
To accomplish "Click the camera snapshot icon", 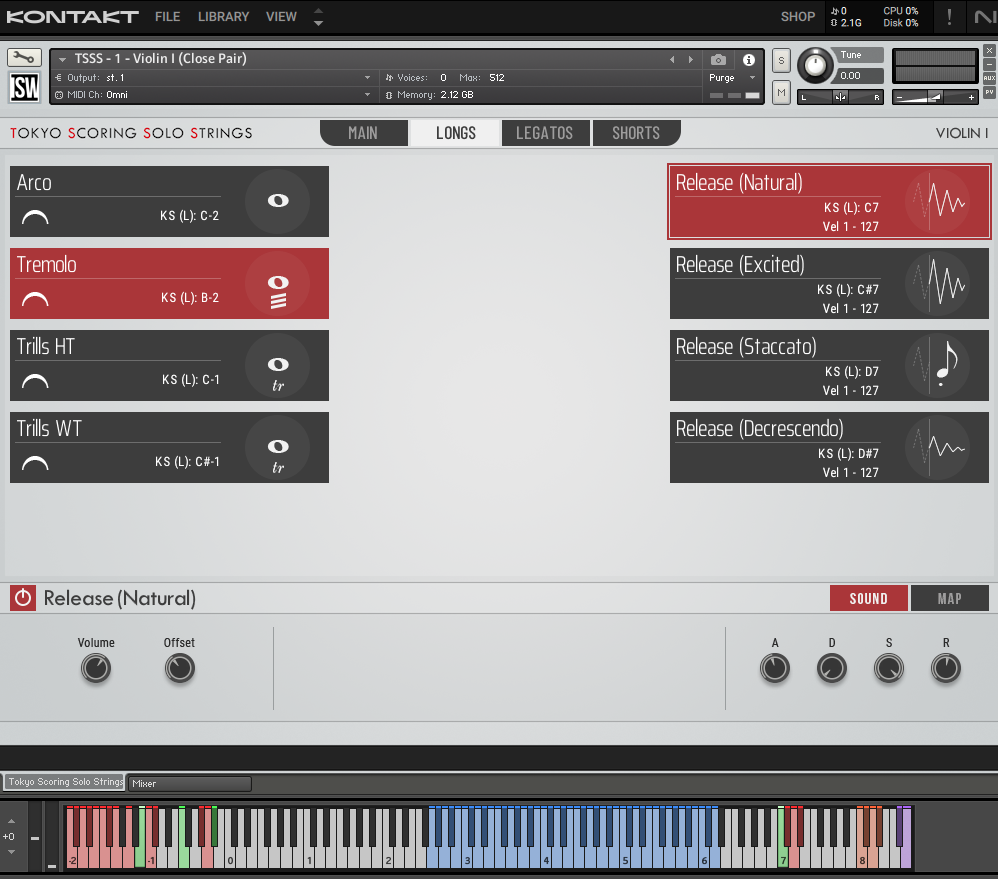I will (718, 60).
